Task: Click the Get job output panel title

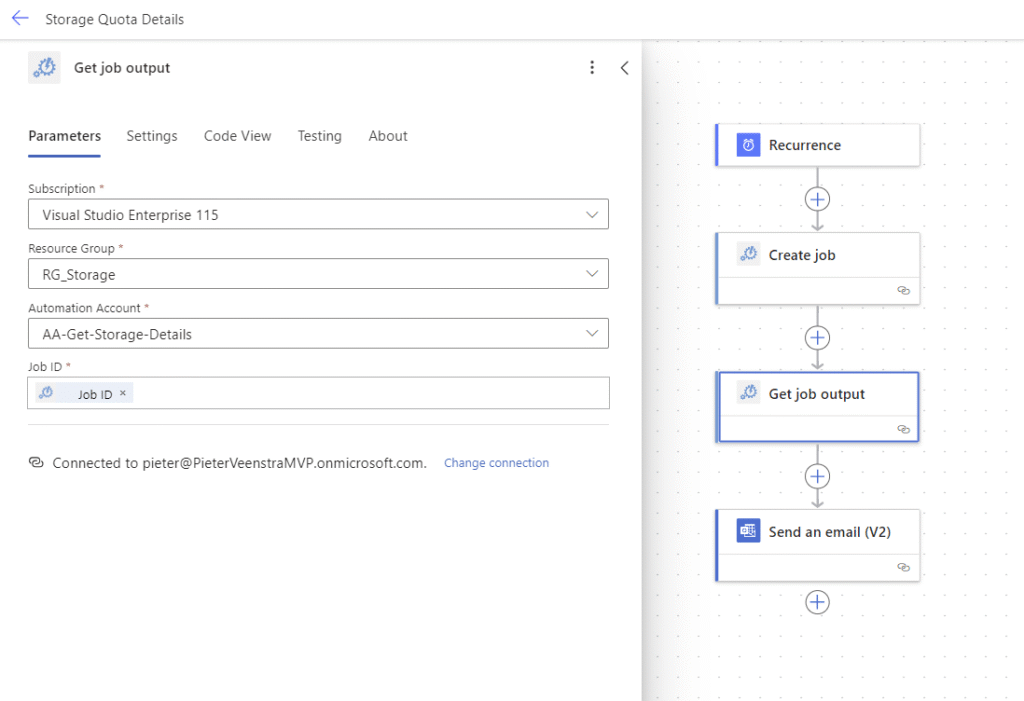Action: 121,68
